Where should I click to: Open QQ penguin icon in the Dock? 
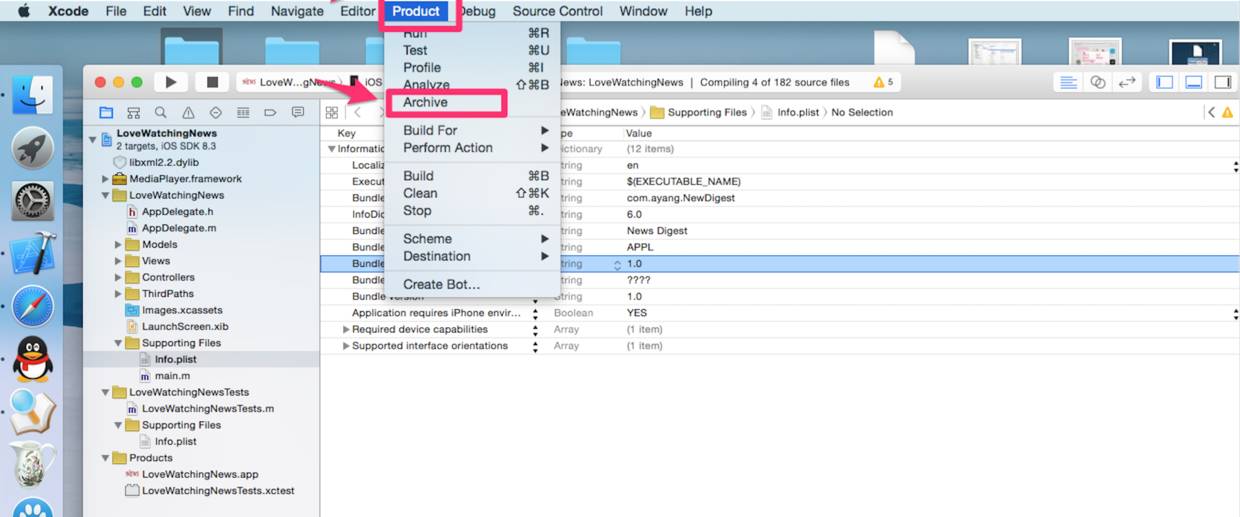[x=32, y=359]
